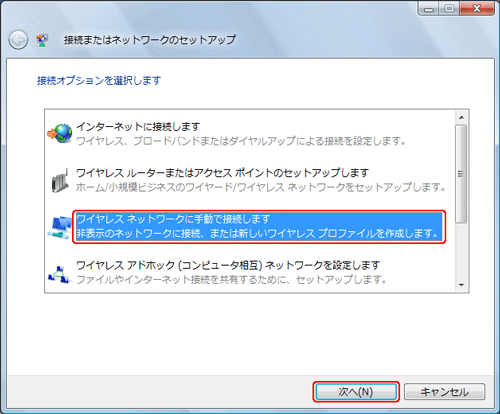Click the globe internet connection icon

60,133
